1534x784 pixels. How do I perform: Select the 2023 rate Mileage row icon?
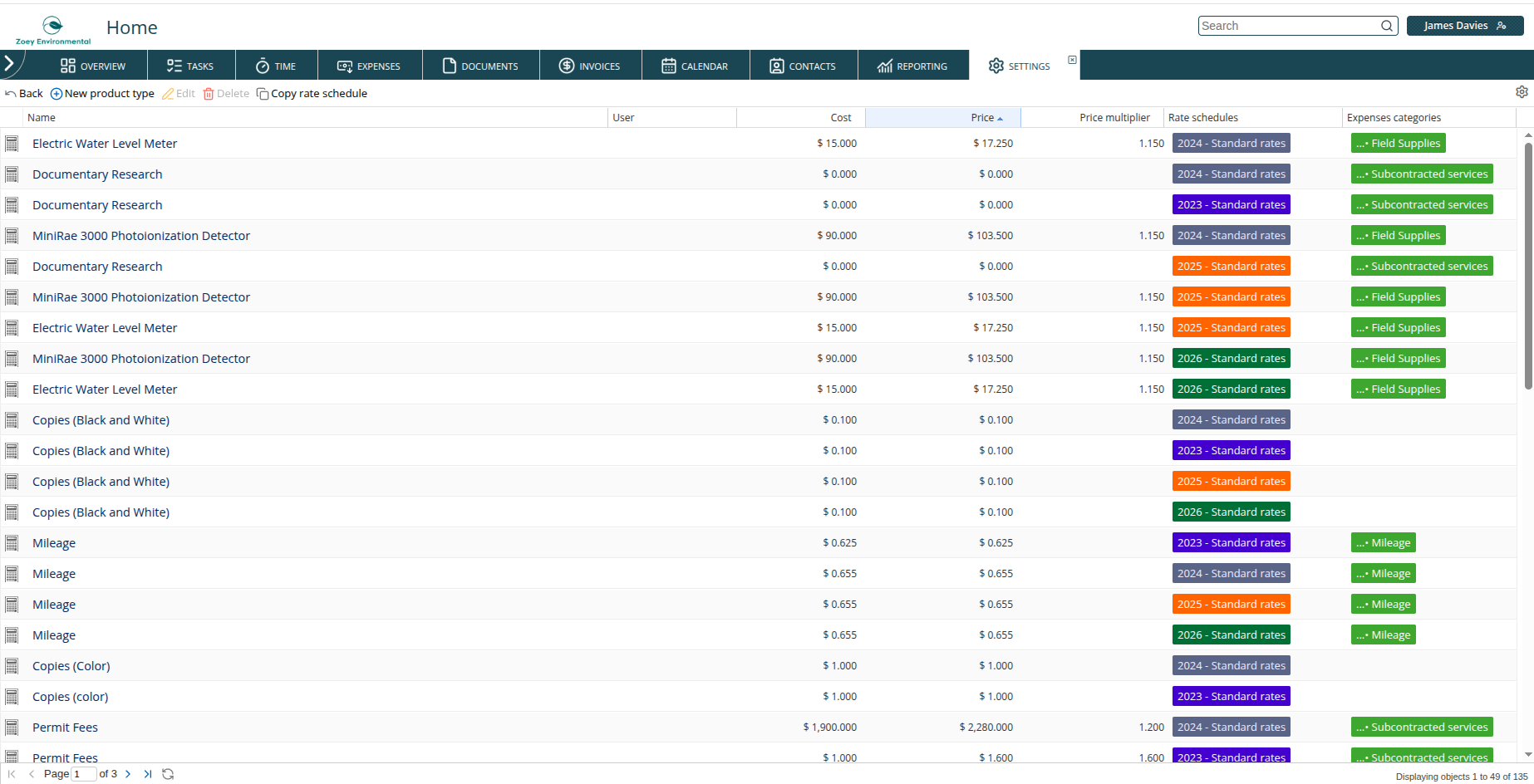pyautogui.click(x=12, y=543)
